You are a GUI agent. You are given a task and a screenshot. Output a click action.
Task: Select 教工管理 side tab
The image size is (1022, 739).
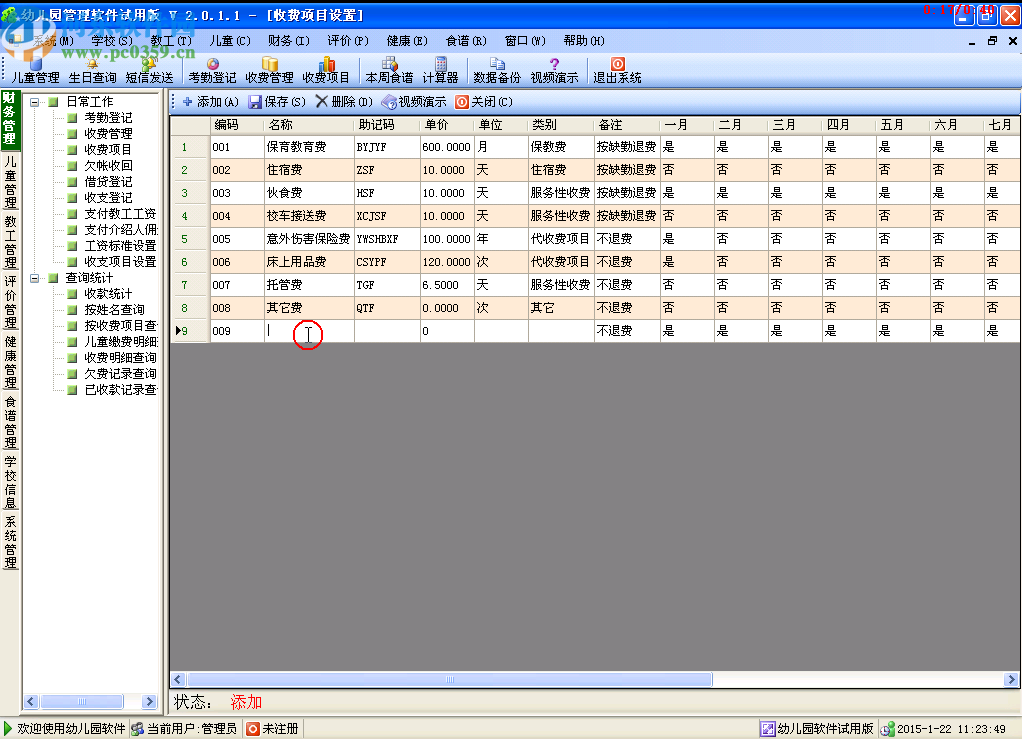(x=10, y=241)
